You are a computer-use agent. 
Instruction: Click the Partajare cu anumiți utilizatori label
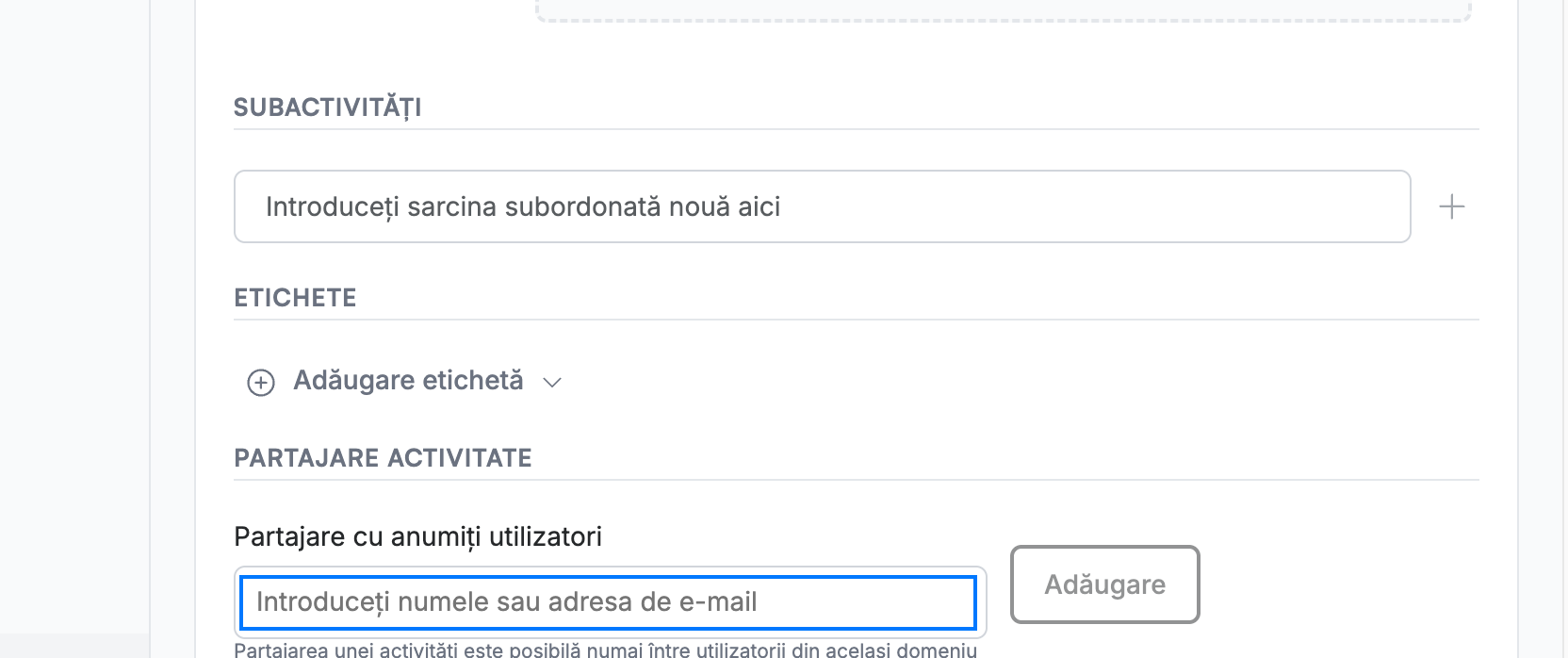417,536
